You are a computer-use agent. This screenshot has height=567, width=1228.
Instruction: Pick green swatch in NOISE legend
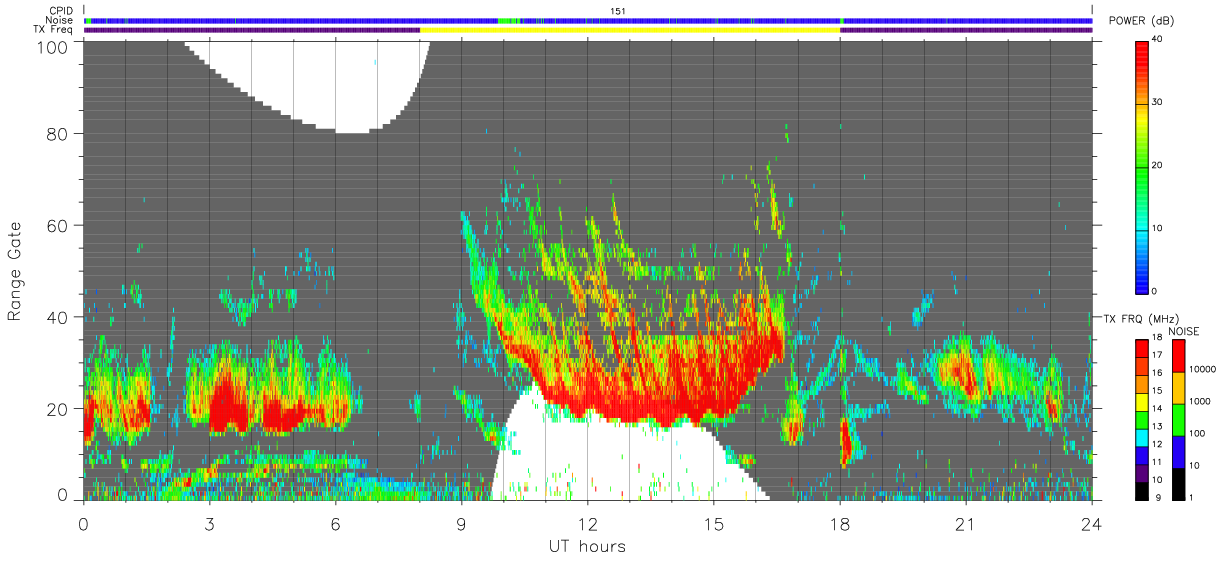[1180, 419]
